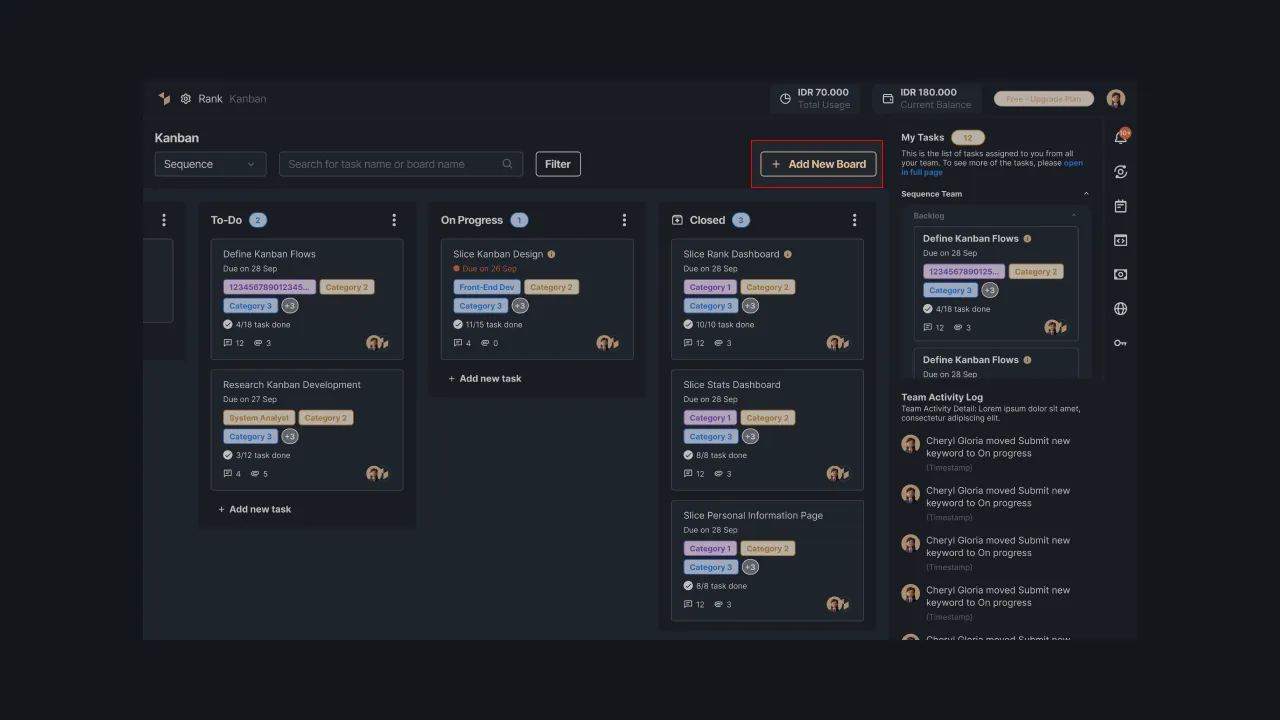Click the Rank logo in top bar
This screenshot has width=1280, height=720.
tap(165, 98)
